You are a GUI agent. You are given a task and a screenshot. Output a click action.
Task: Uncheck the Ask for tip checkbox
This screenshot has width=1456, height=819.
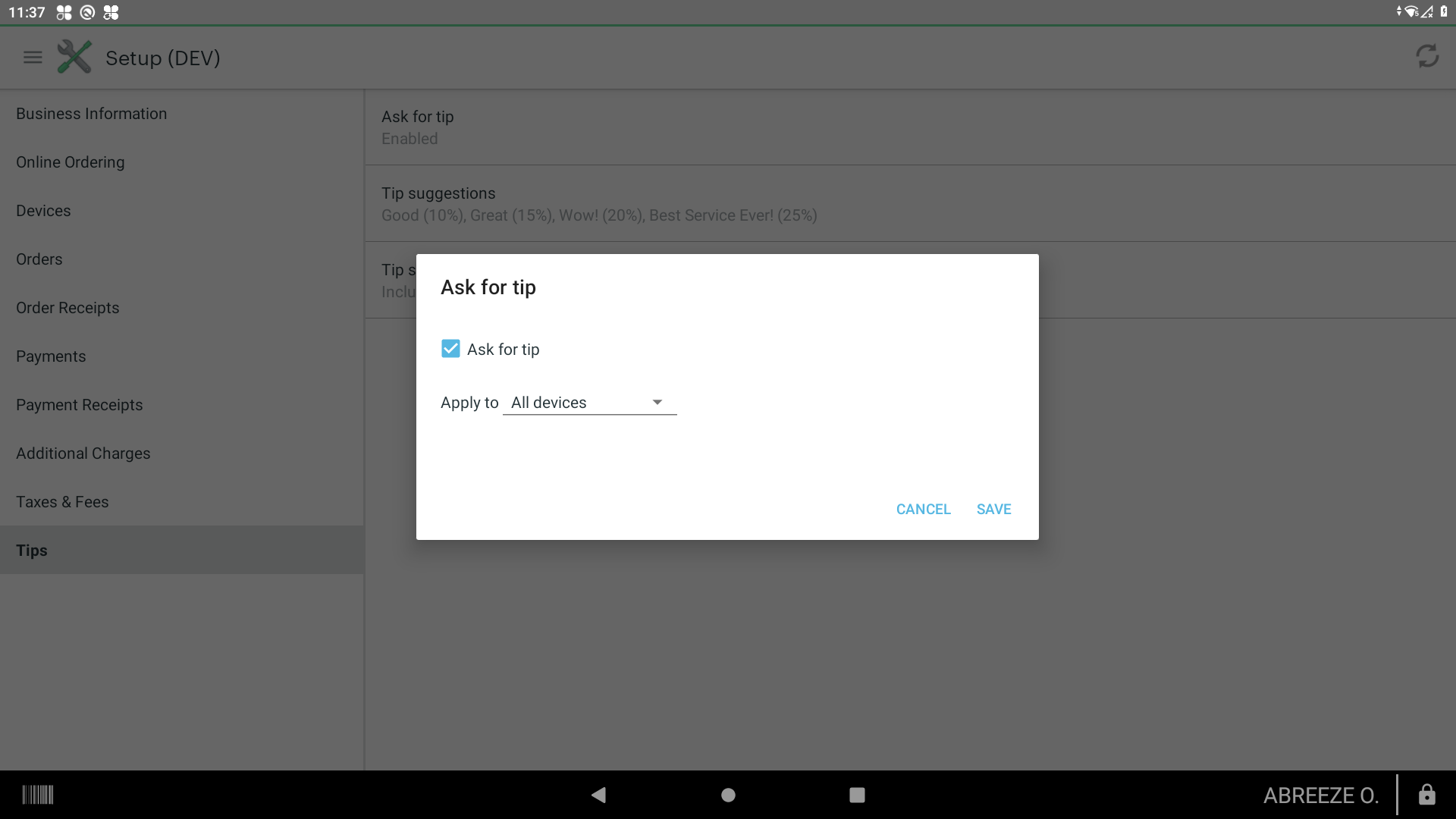click(450, 349)
